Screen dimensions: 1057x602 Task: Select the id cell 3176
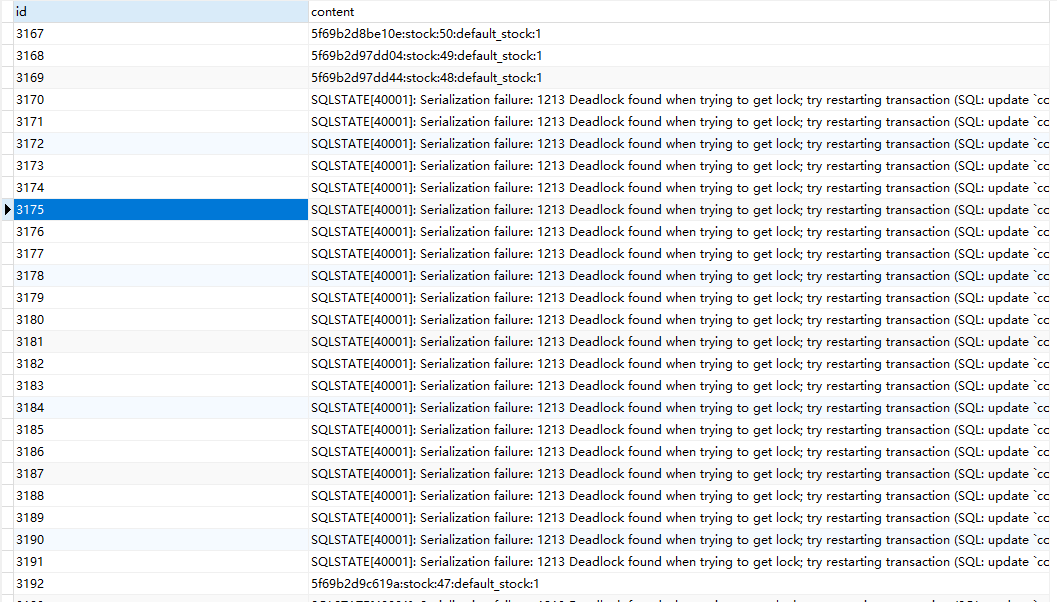pyautogui.click(x=160, y=232)
